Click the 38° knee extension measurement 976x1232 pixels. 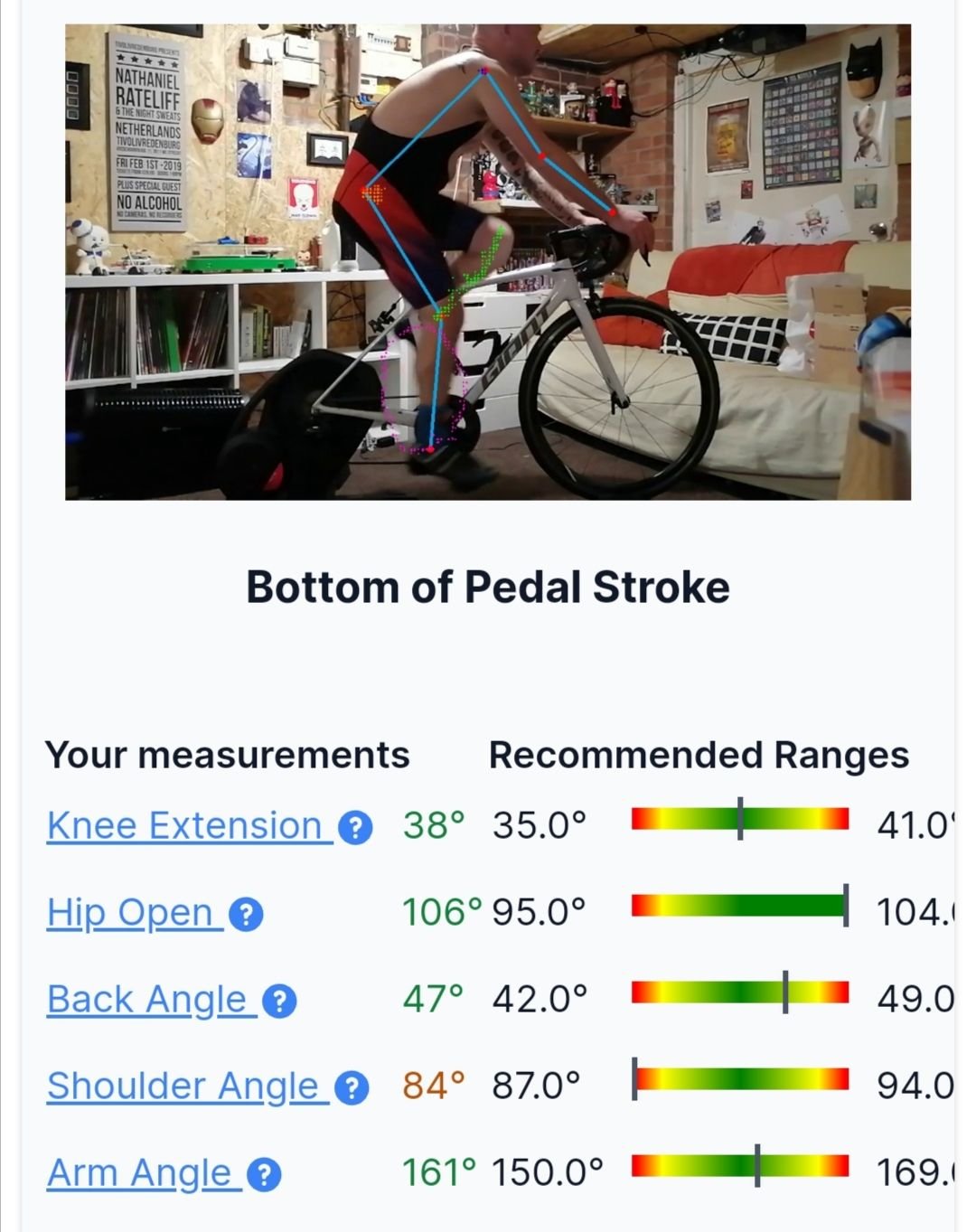tap(434, 825)
